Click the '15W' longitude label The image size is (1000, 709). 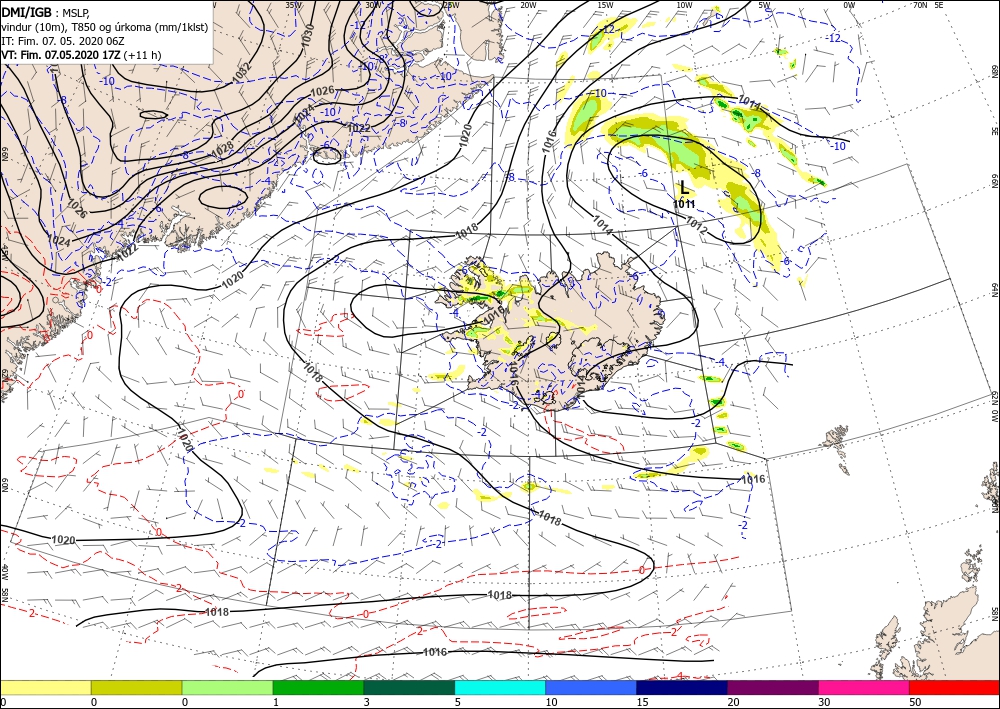pyautogui.click(x=605, y=4)
